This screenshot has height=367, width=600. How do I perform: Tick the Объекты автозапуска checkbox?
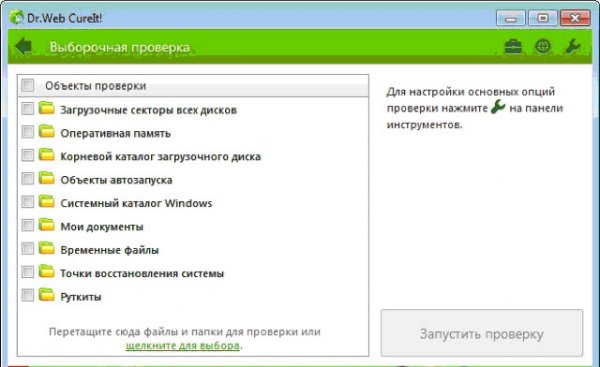pos(28,179)
